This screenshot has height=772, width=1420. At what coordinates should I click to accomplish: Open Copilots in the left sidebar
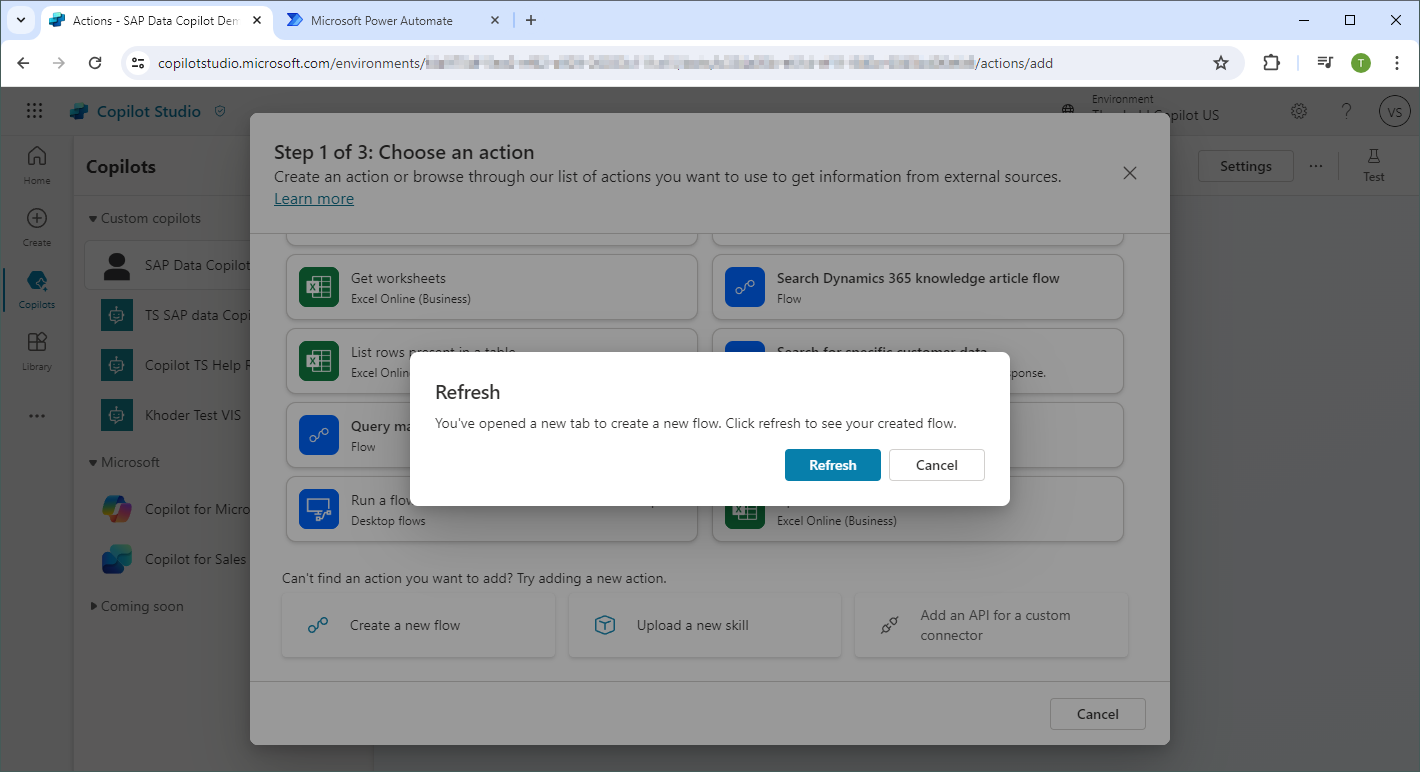point(37,289)
